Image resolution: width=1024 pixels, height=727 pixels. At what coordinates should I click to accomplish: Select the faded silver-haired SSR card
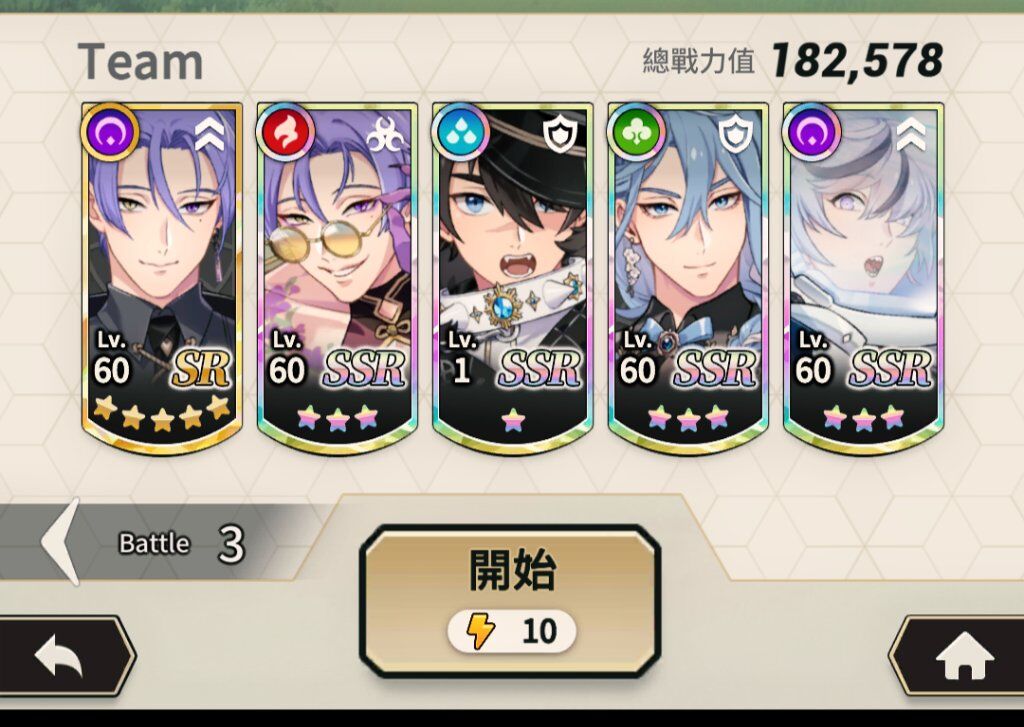(x=863, y=278)
